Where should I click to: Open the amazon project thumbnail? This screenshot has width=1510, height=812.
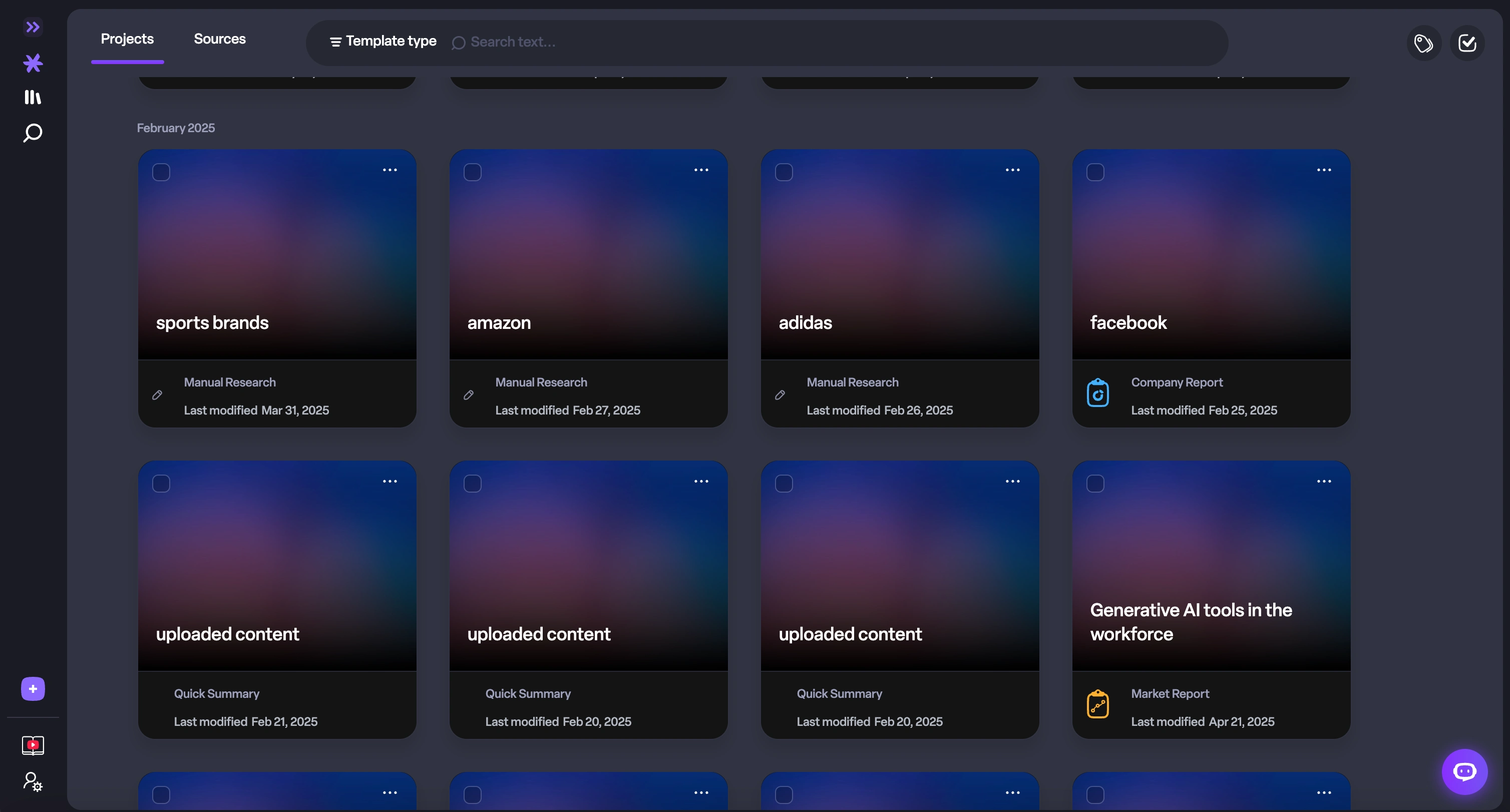(588, 254)
